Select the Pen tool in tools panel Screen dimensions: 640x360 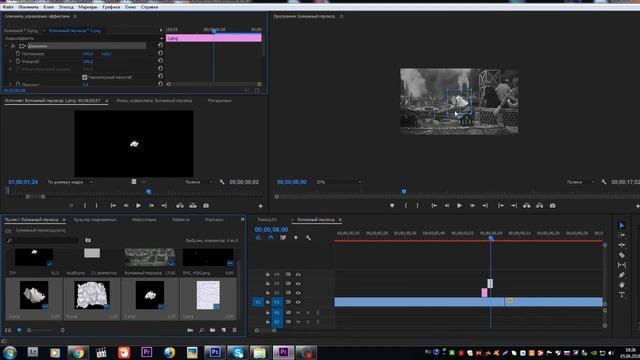coord(622,275)
